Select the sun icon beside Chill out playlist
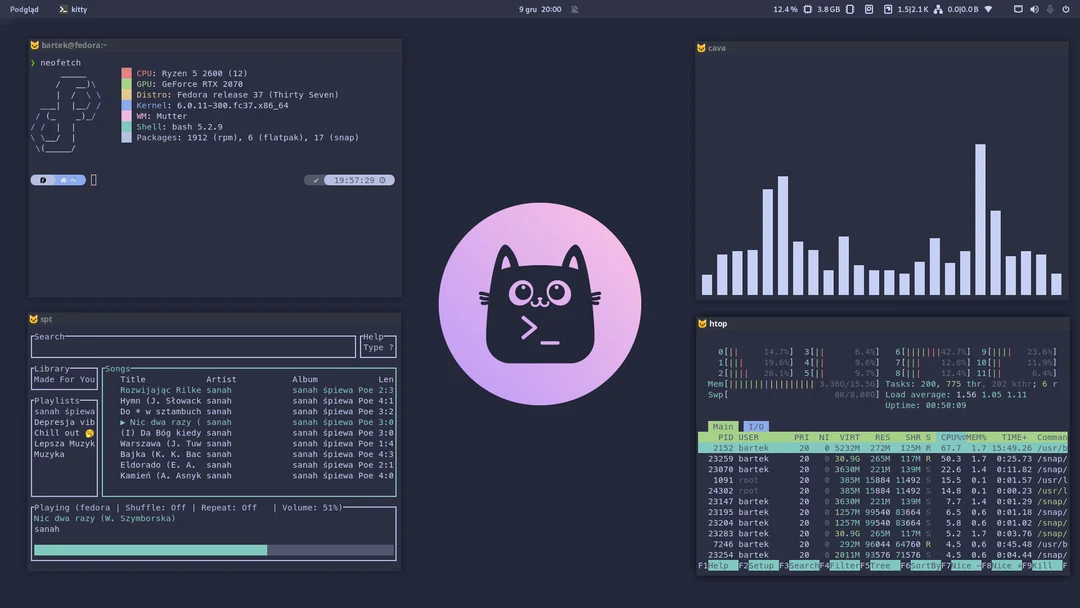 [x=88, y=432]
